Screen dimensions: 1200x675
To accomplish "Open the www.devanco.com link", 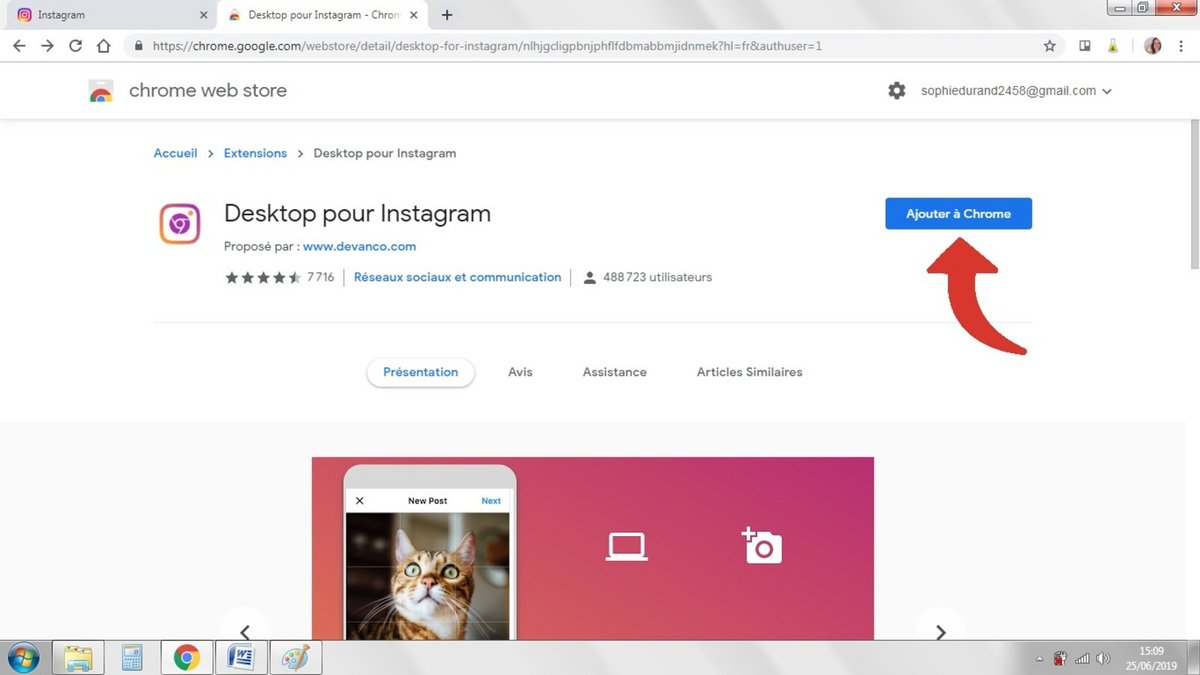I will tap(359, 246).
